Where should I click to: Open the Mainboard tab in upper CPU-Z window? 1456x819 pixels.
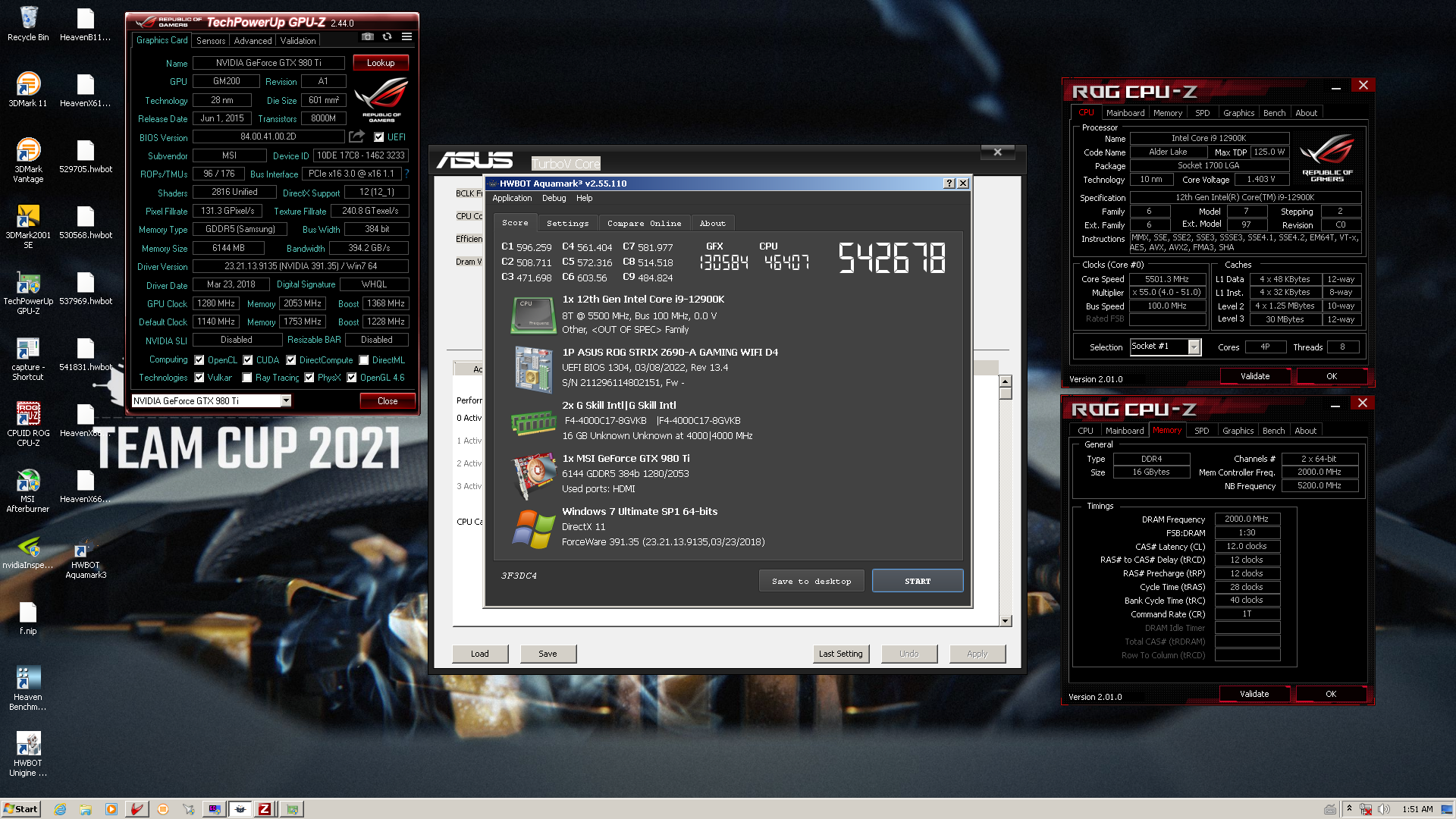pos(1125,113)
